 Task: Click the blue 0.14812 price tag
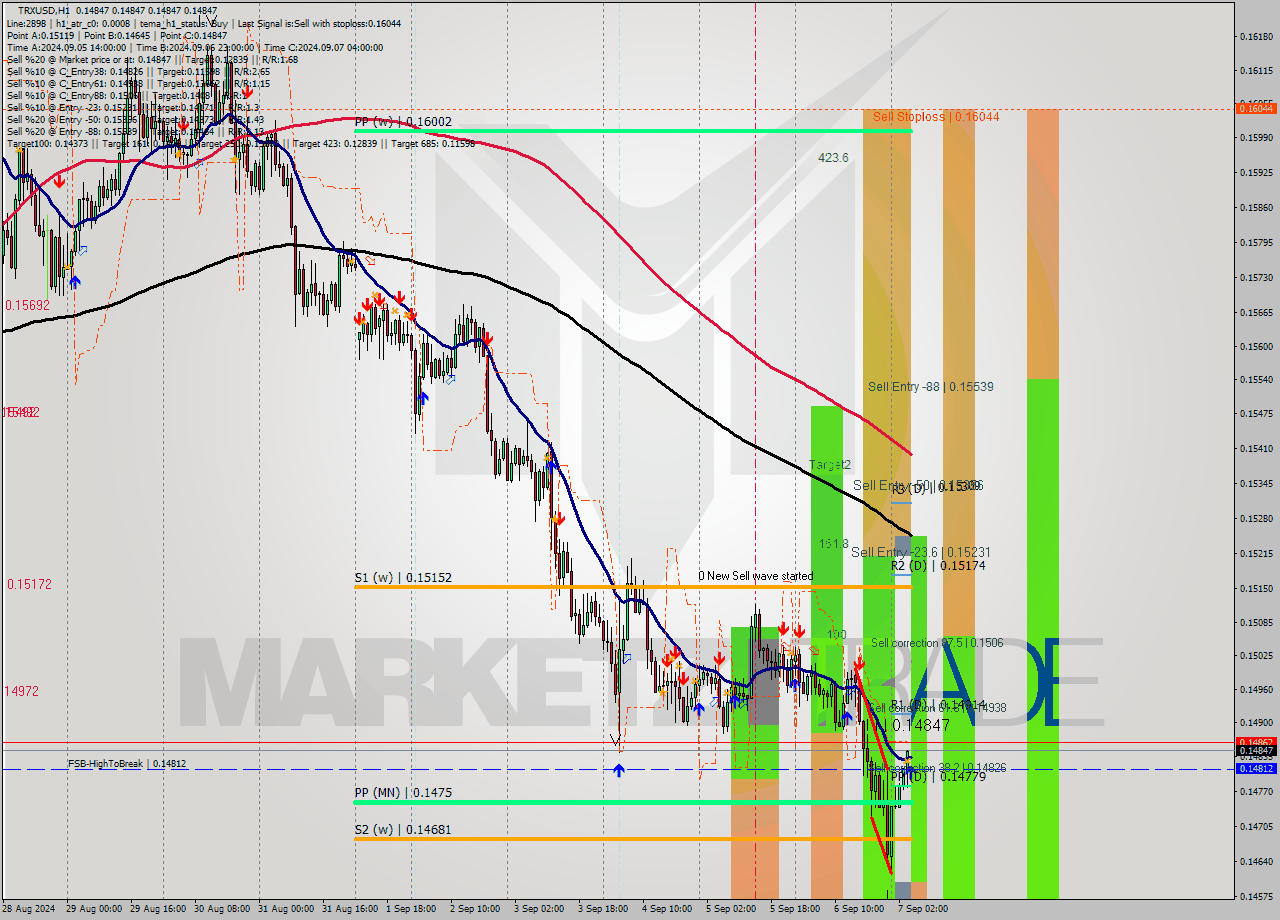(x=1256, y=769)
